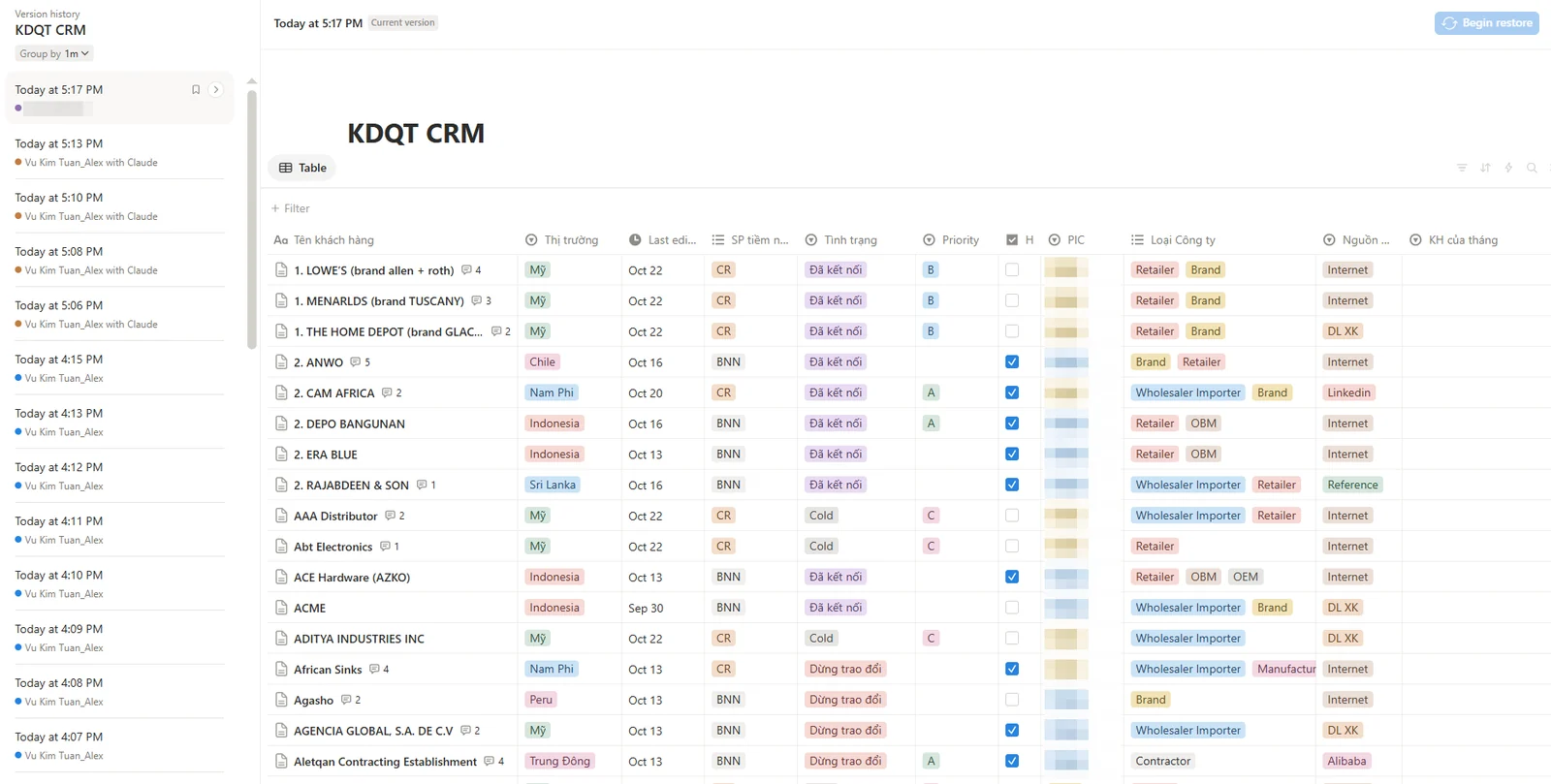Click the Chile tag in 2. ANWO row
The width and height of the screenshot is (1551, 784).
pyautogui.click(x=543, y=362)
